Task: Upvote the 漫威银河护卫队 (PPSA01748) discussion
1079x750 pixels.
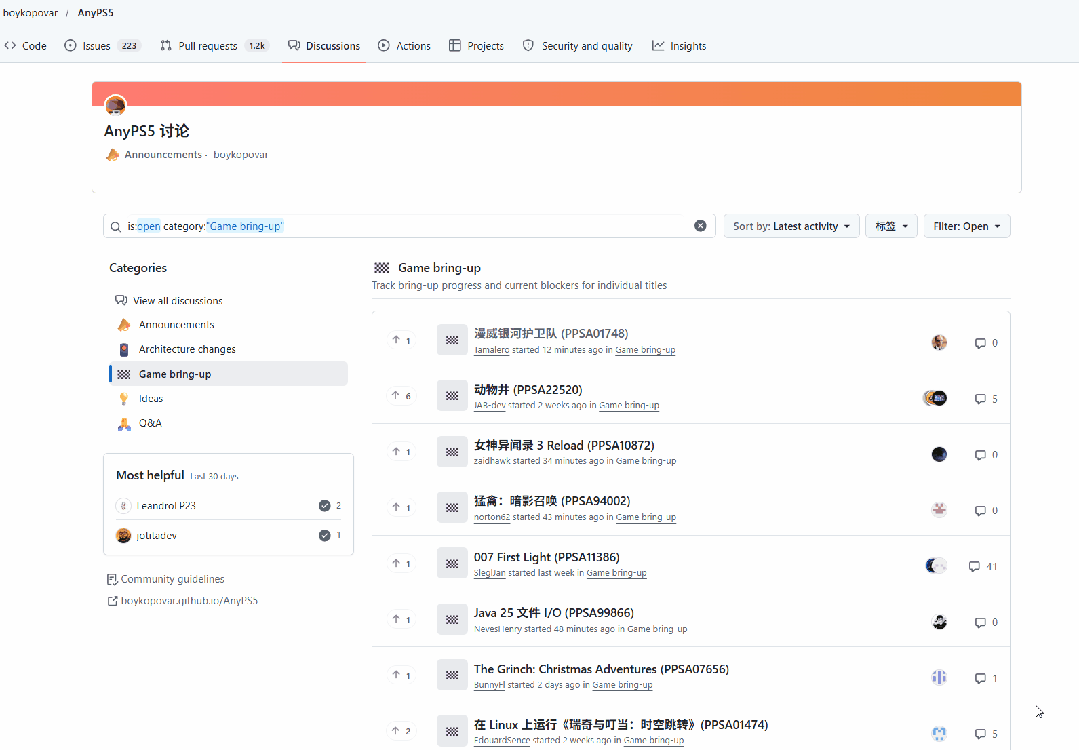Action: (401, 340)
